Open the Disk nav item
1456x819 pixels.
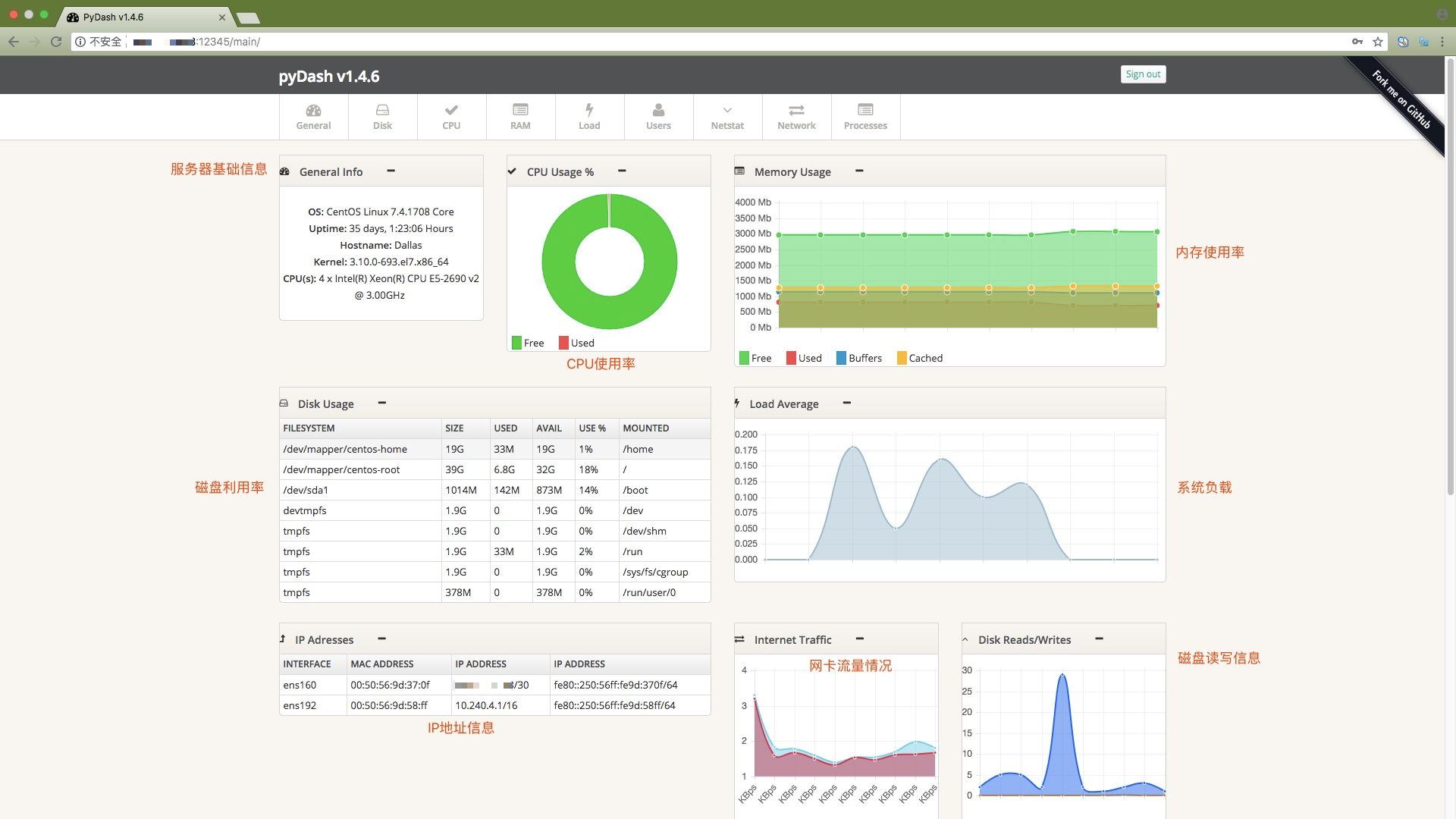tap(382, 117)
